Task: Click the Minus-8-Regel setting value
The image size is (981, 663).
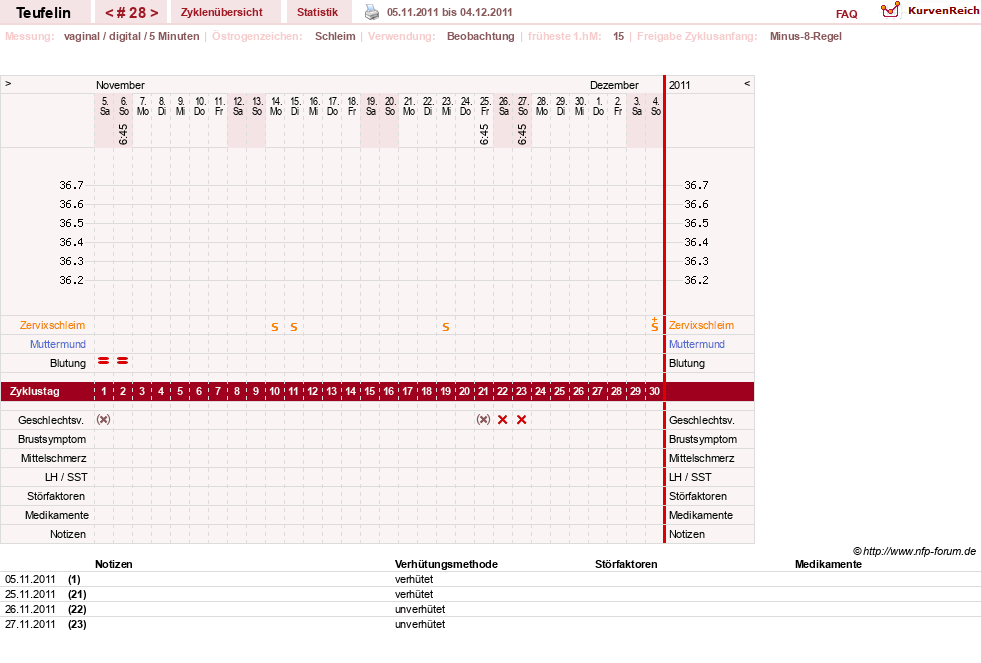Action: point(806,36)
